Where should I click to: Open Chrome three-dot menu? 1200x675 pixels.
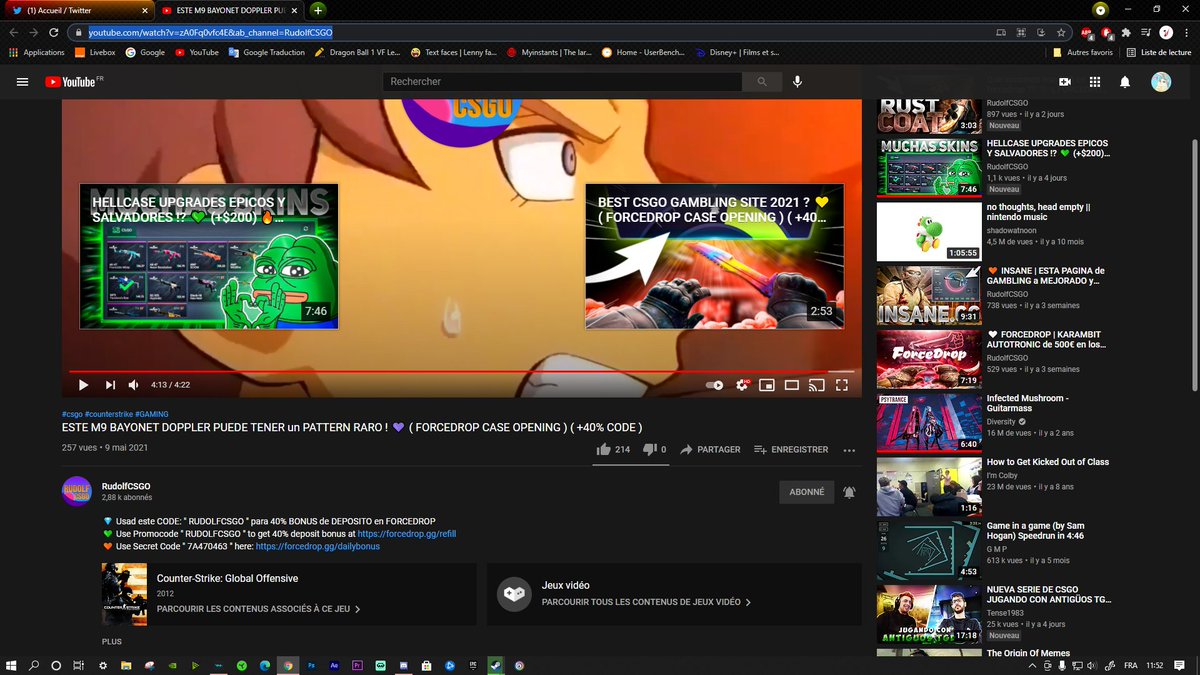click(1186, 32)
